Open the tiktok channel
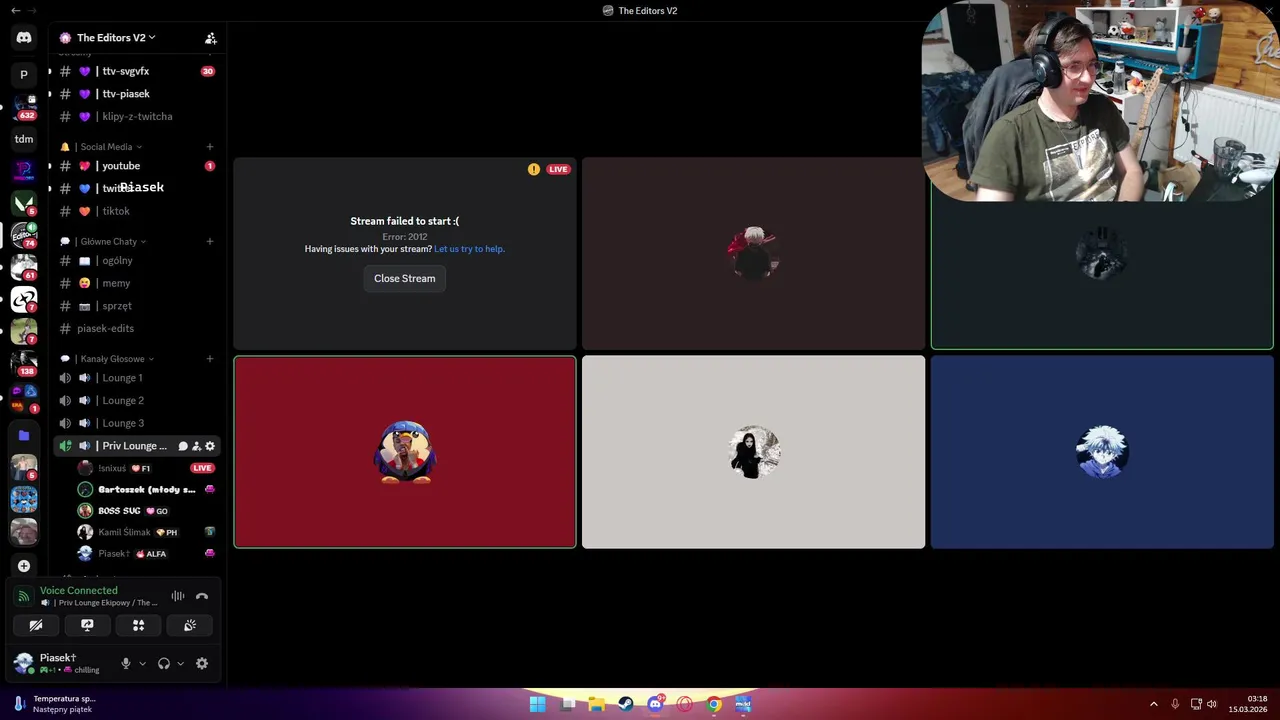 pos(137,211)
